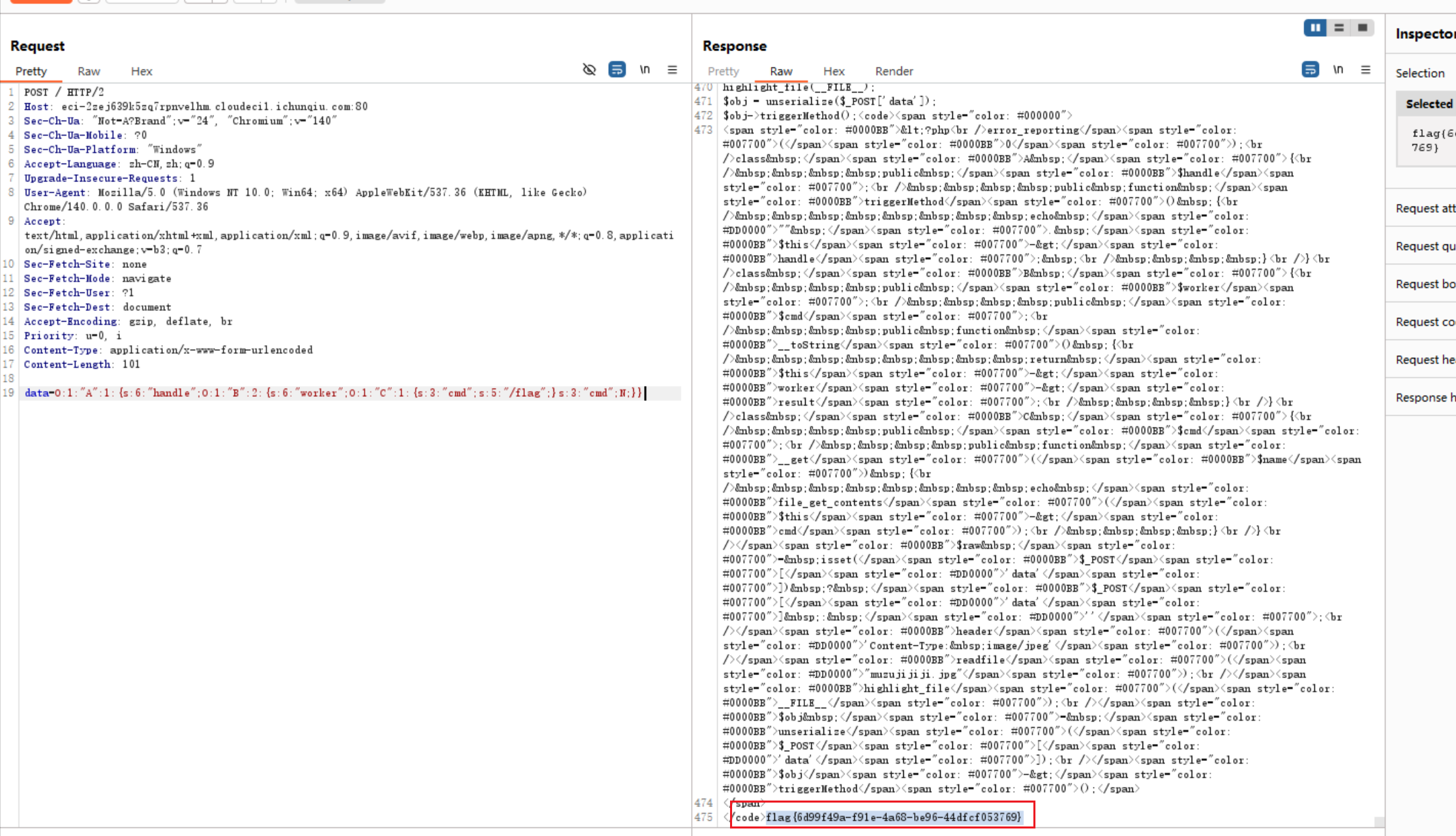Switch Request view to Raw tab

click(x=89, y=71)
